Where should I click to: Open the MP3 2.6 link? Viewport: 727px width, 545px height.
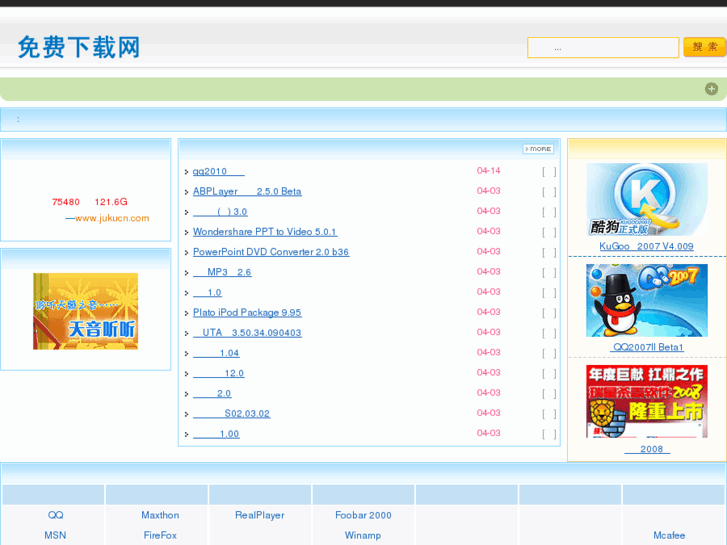coord(222,272)
